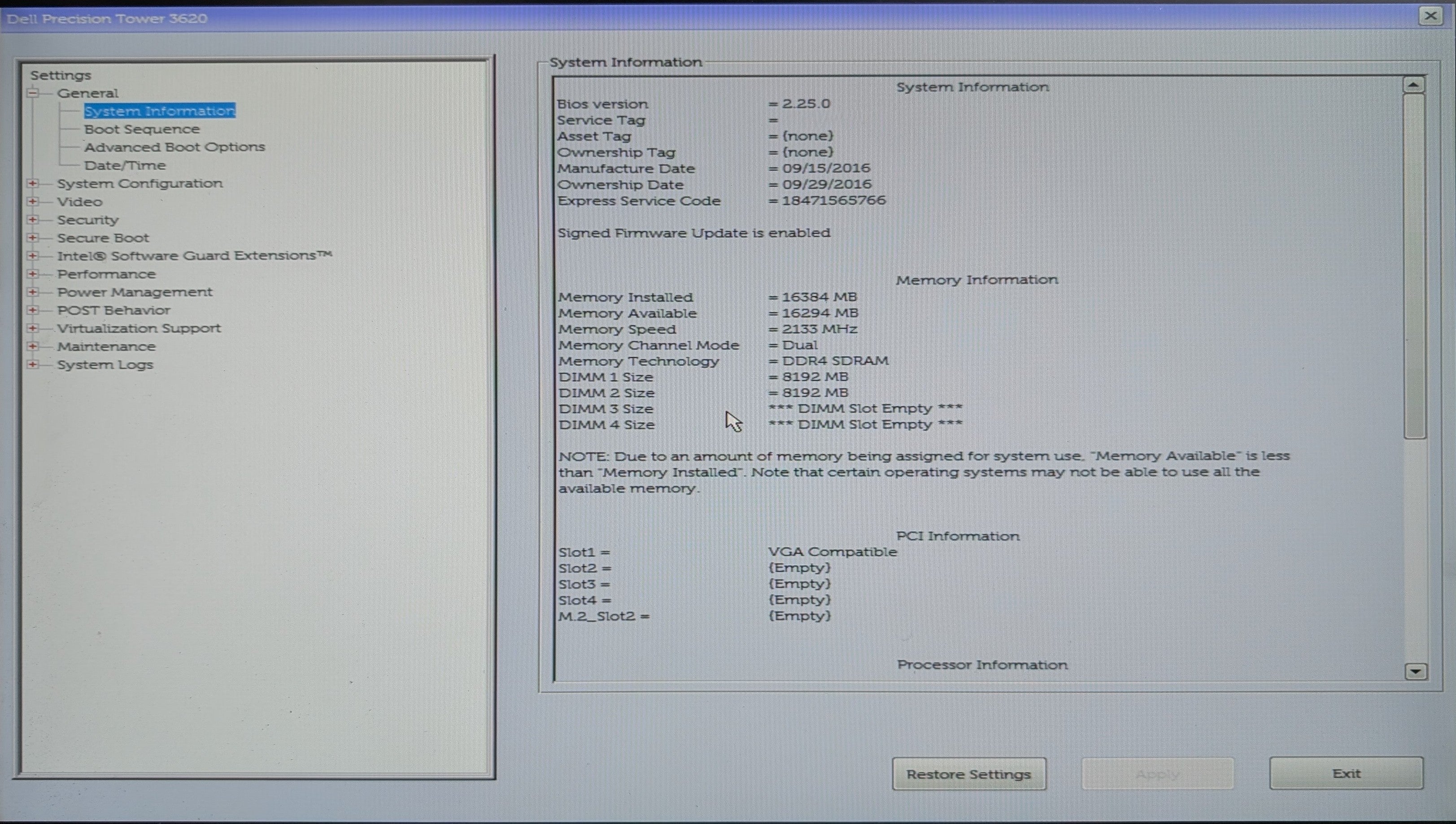1456x824 pixels.
Task: Click the Bios version value 2.25.0
Action: 806,104
